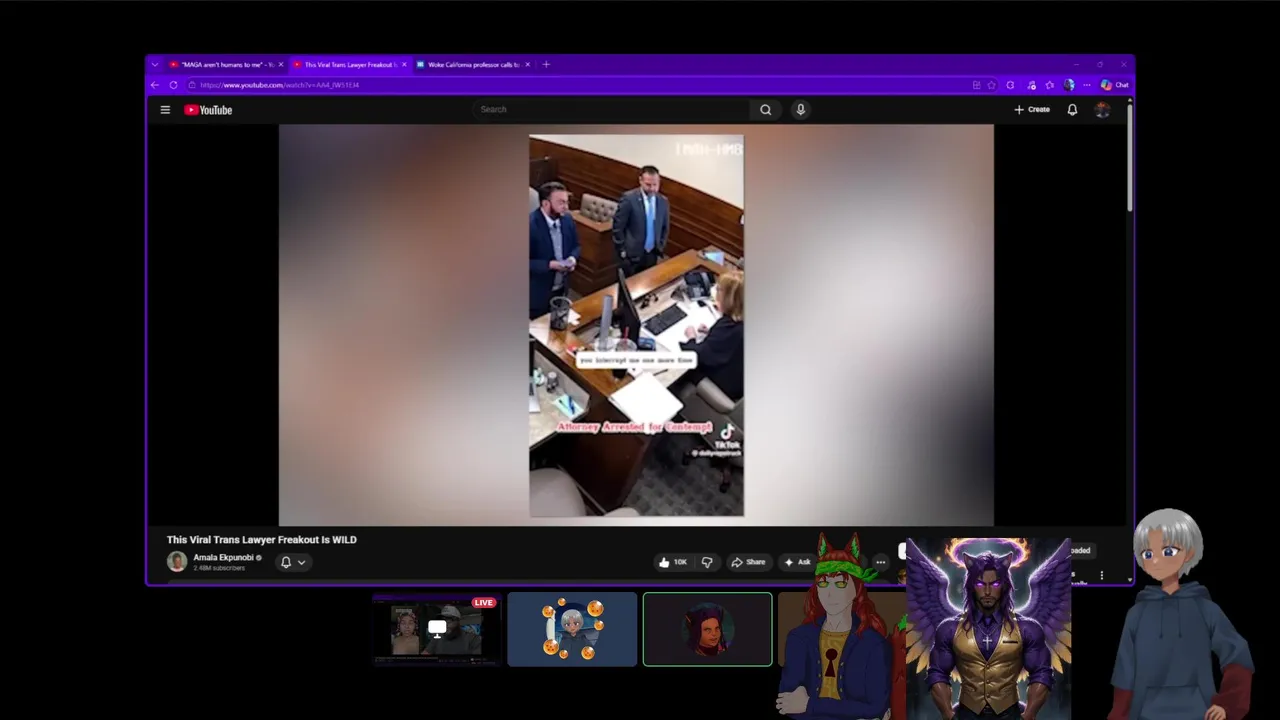
Task: Open the account avatar menu on YouTube
Action: pyautogui.click(x=1102, y=110)
